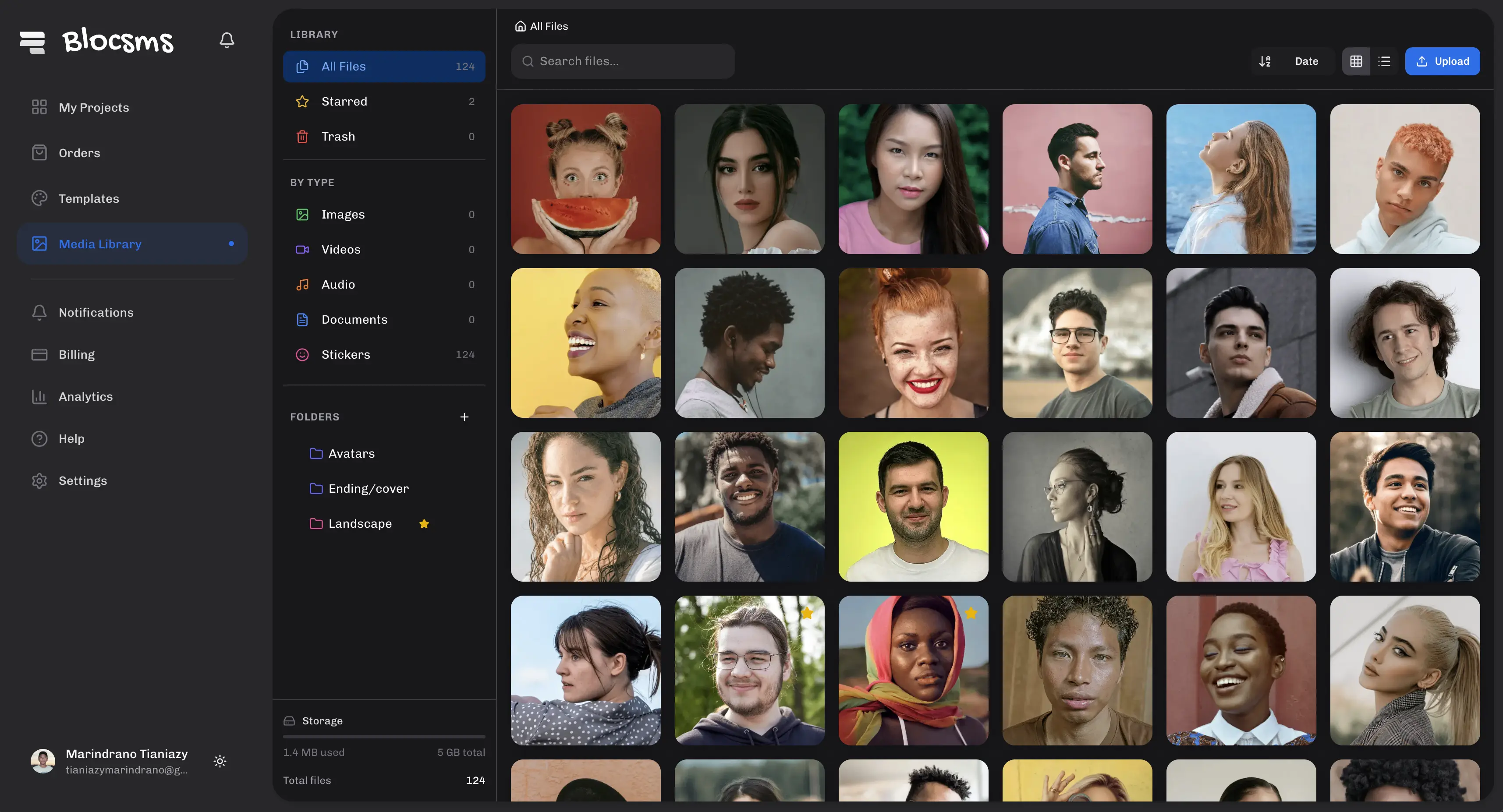Click the Blocsms logo icon

32,42
